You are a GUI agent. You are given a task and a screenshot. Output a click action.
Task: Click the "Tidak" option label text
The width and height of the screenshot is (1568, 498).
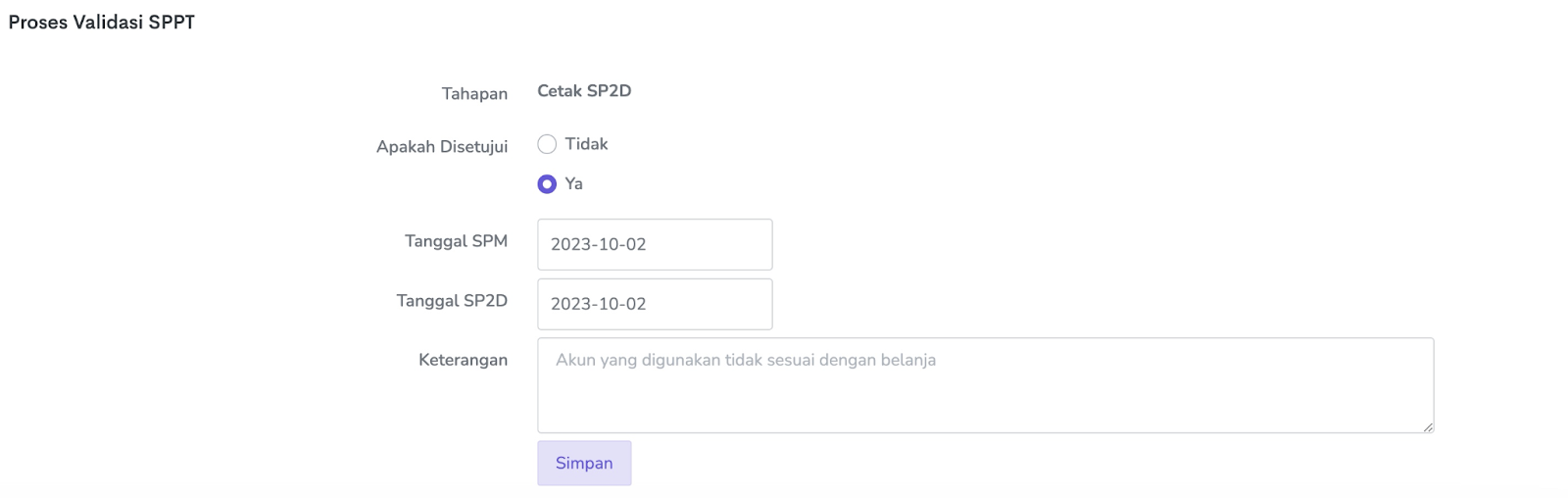(x=586, y=144)
